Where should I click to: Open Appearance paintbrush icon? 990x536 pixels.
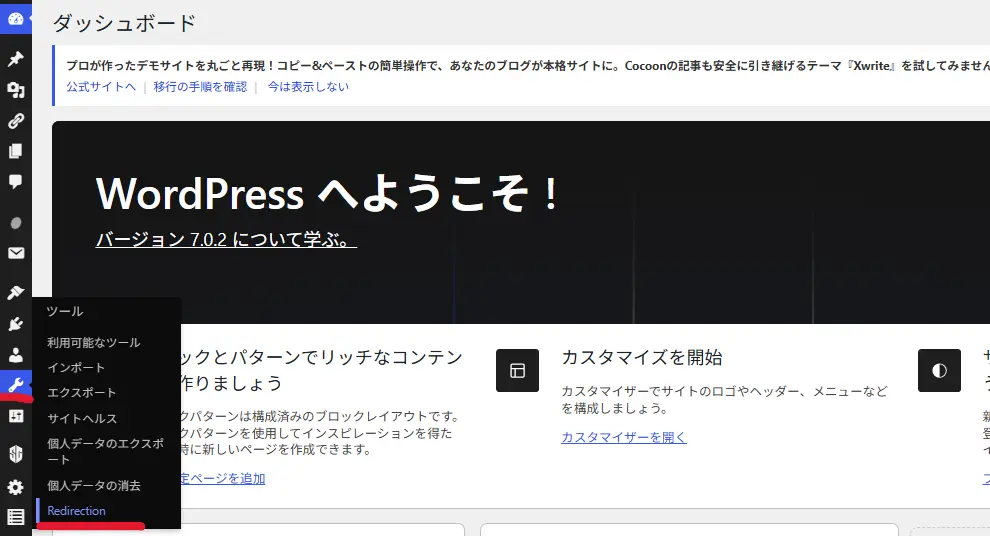point(16,293)
